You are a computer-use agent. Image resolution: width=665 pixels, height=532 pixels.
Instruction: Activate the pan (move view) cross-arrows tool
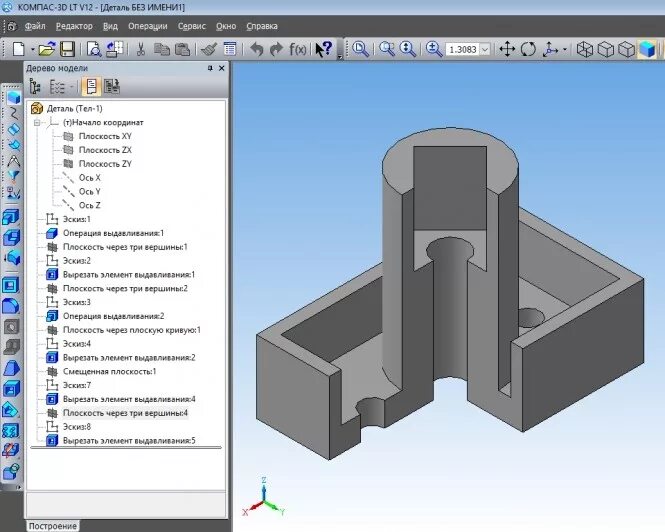tap(507, 49)
